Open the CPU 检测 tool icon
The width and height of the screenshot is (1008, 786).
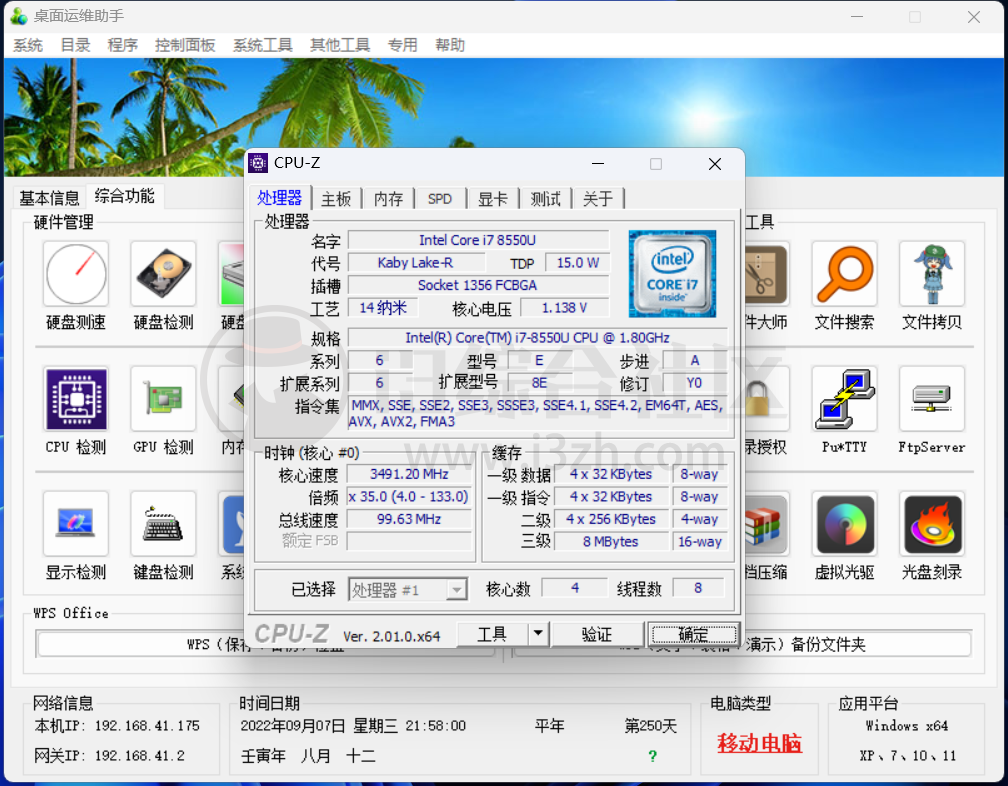click(x=76, y=399)
